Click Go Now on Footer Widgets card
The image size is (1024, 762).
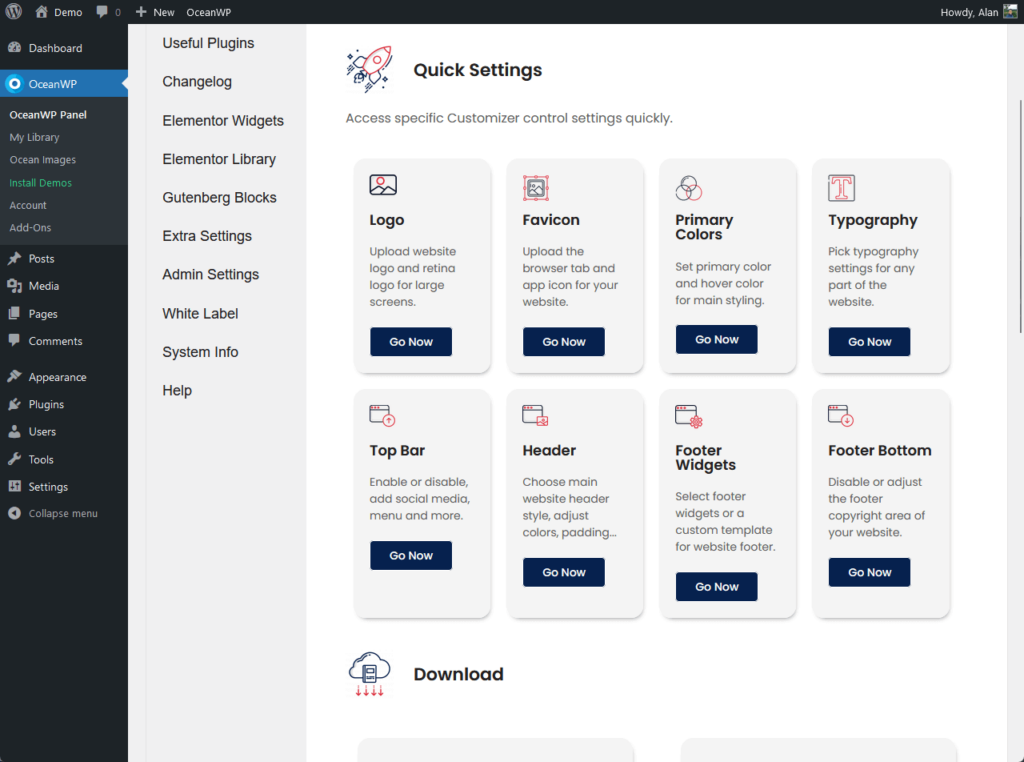tap(716, 586)
